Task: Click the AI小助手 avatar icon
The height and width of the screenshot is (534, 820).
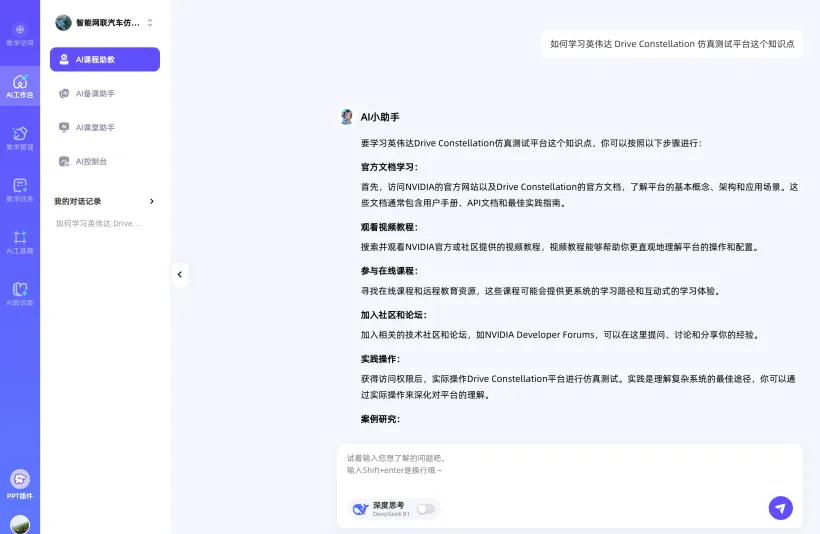Action: [346, 117]
